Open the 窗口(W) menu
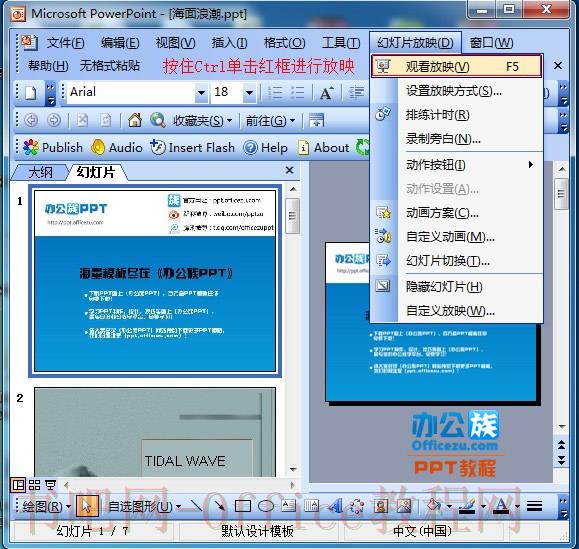The height and width of the screenshot is (549, 579). 491,43
